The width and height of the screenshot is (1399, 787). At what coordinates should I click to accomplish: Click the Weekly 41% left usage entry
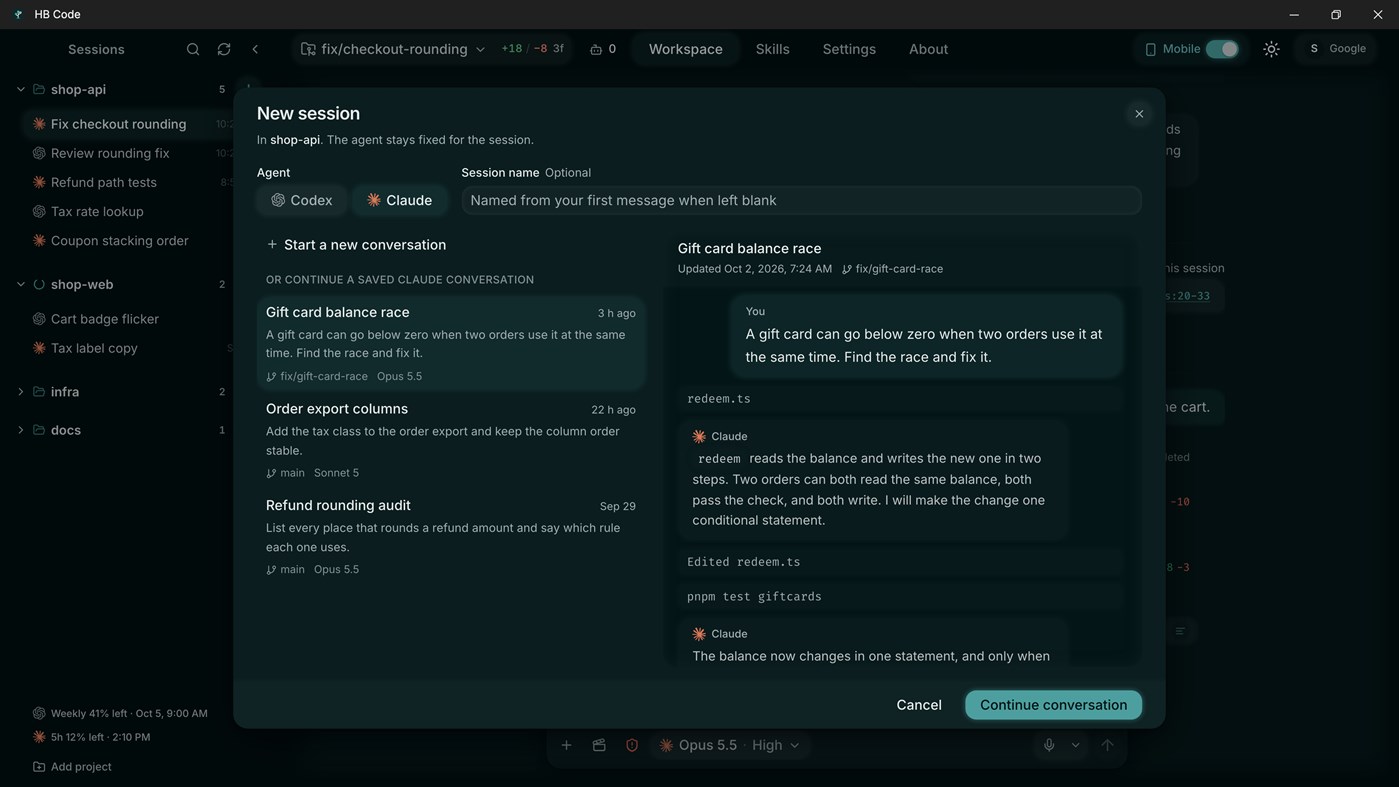[120, 713]
